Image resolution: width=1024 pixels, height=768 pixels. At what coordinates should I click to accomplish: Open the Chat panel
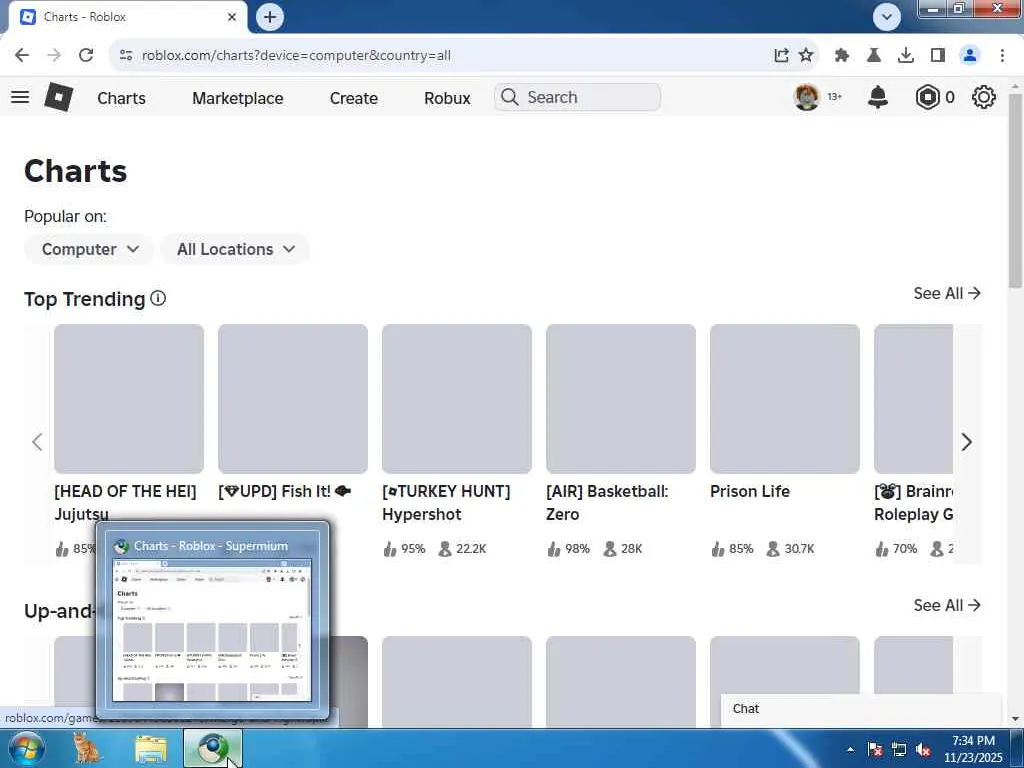861,709
